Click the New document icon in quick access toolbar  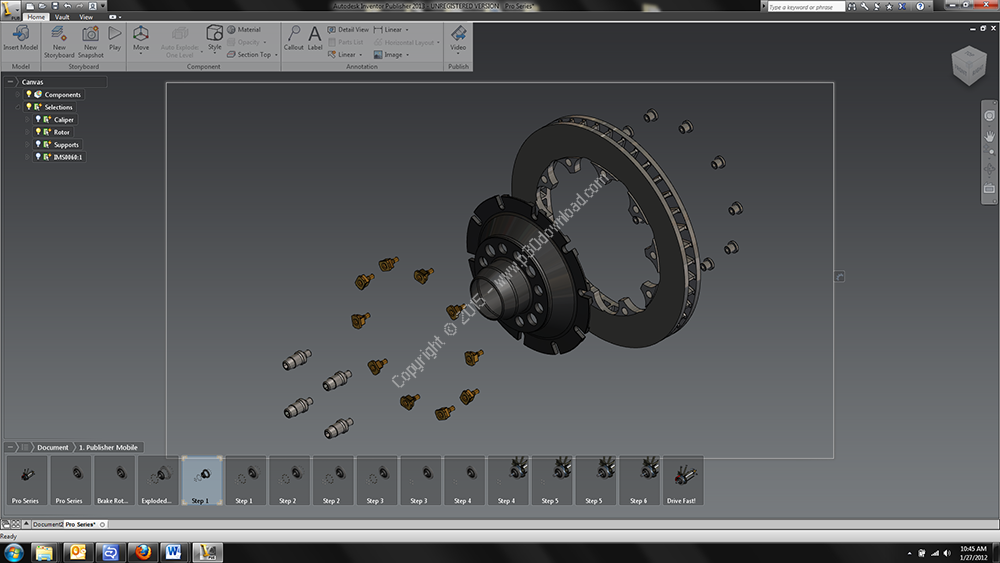(x=30, y=6)
